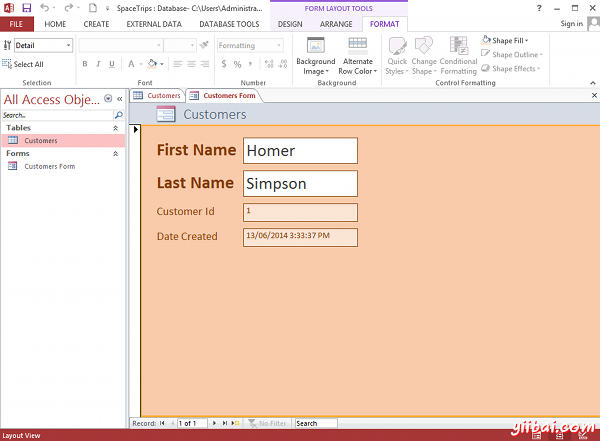
Task: Open Customers Form in navigation pane
Action: pos(49,166)
